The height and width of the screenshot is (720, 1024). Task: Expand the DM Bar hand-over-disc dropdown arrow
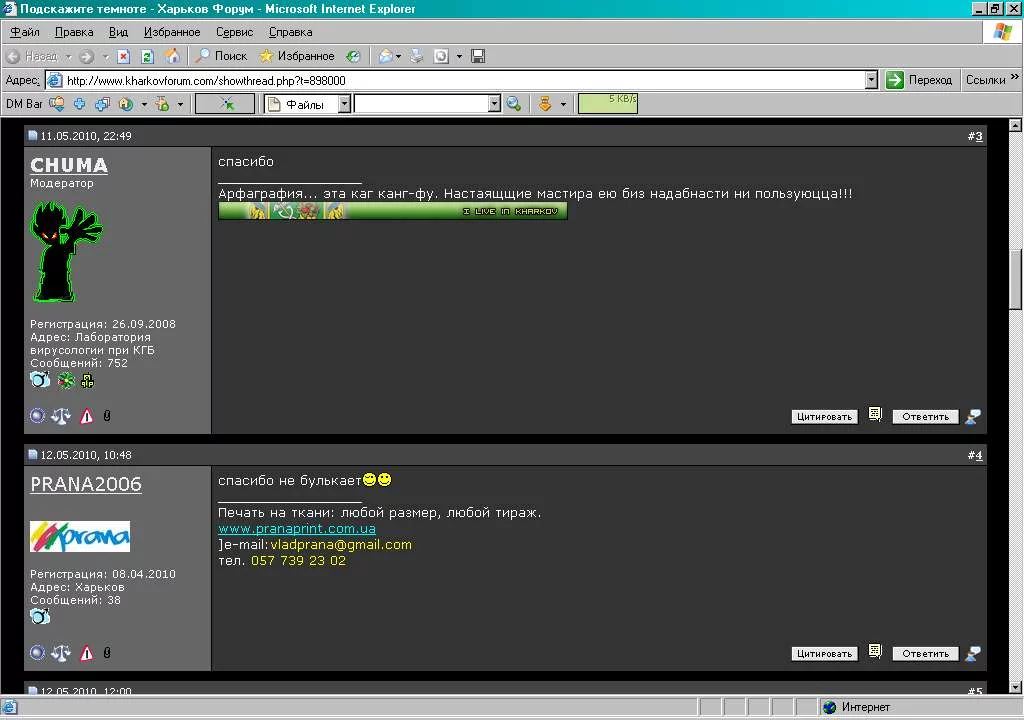[180, 105]
